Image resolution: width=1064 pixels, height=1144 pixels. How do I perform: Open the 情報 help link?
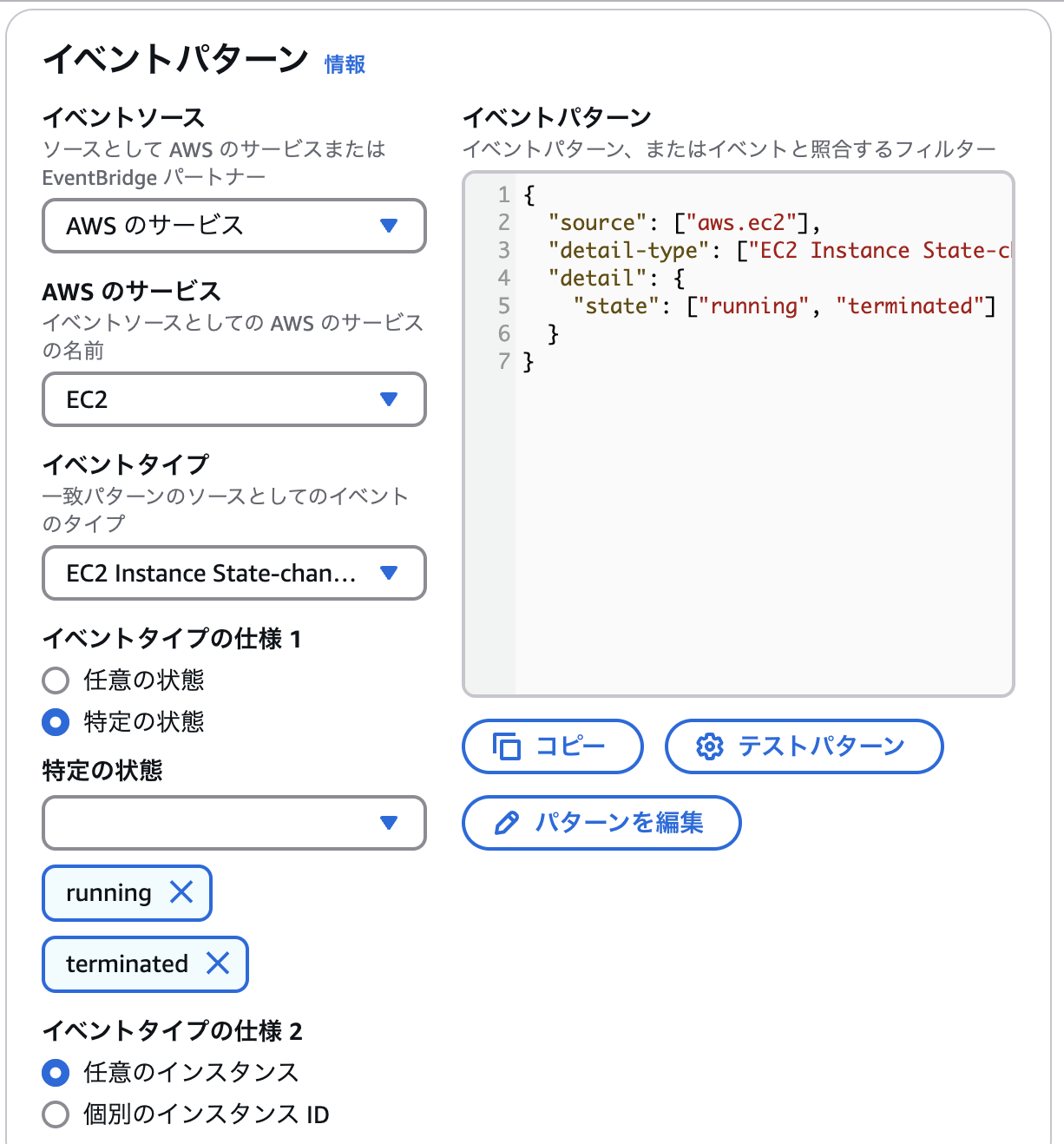343,63
